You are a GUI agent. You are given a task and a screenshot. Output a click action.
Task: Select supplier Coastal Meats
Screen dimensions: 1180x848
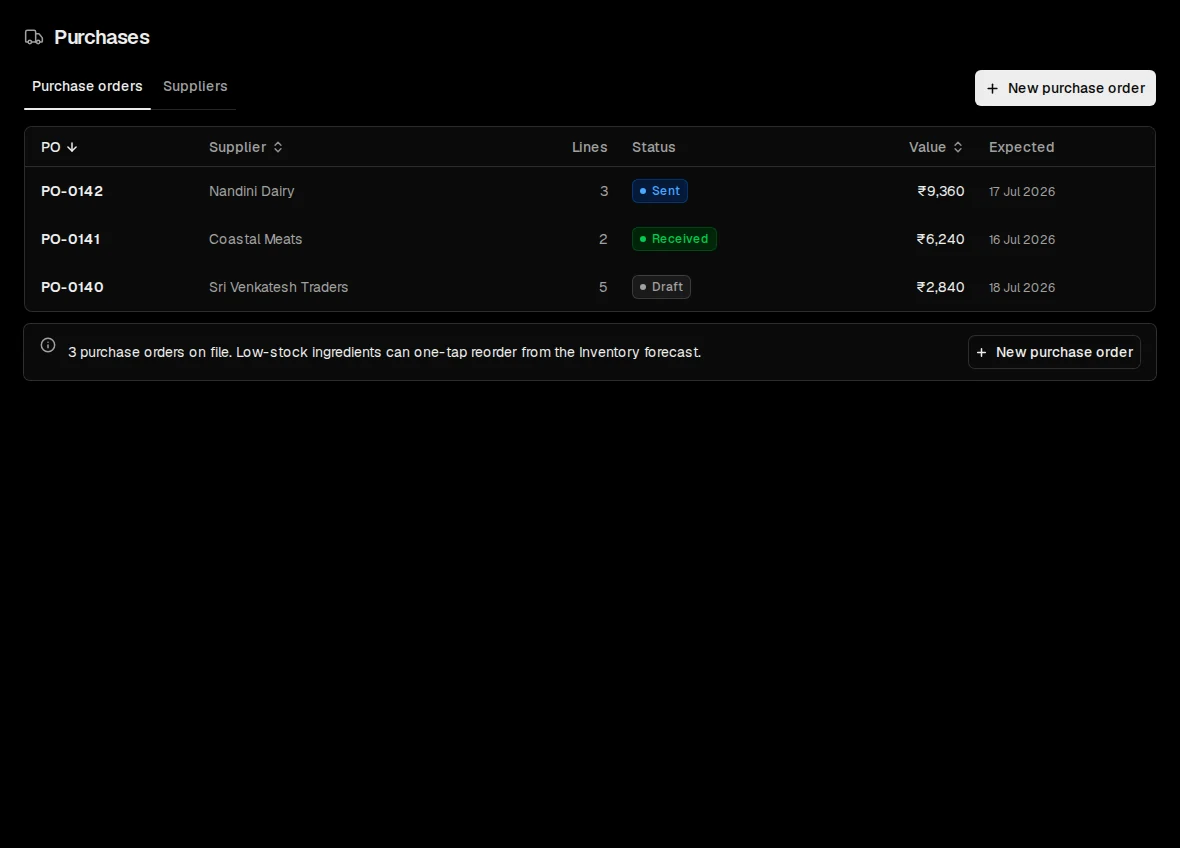coord(255,239)
